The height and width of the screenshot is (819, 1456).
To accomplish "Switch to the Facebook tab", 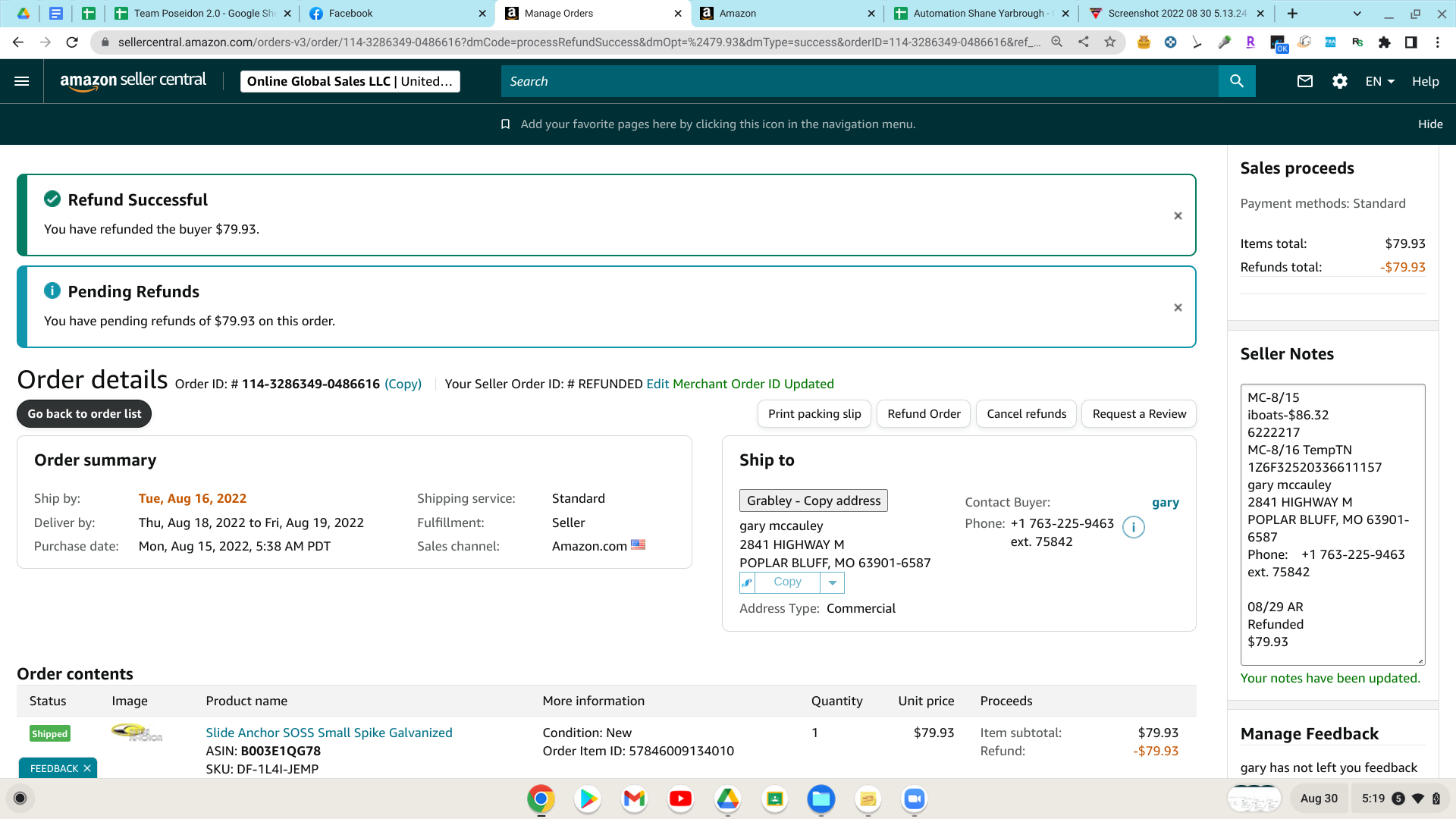I will click(x=397, y=14).
